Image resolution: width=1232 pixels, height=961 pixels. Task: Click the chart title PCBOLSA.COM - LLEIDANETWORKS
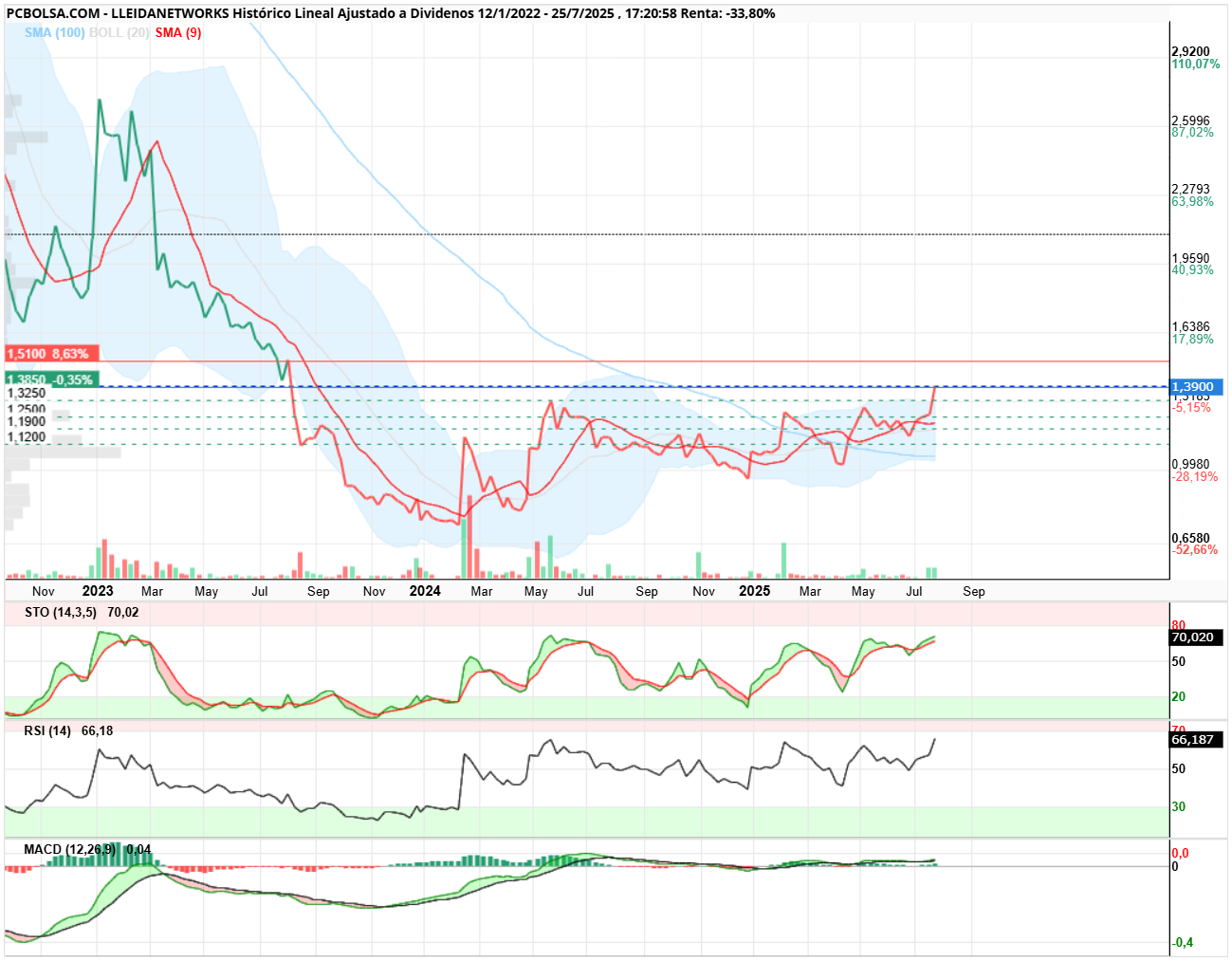click(120, 13)
